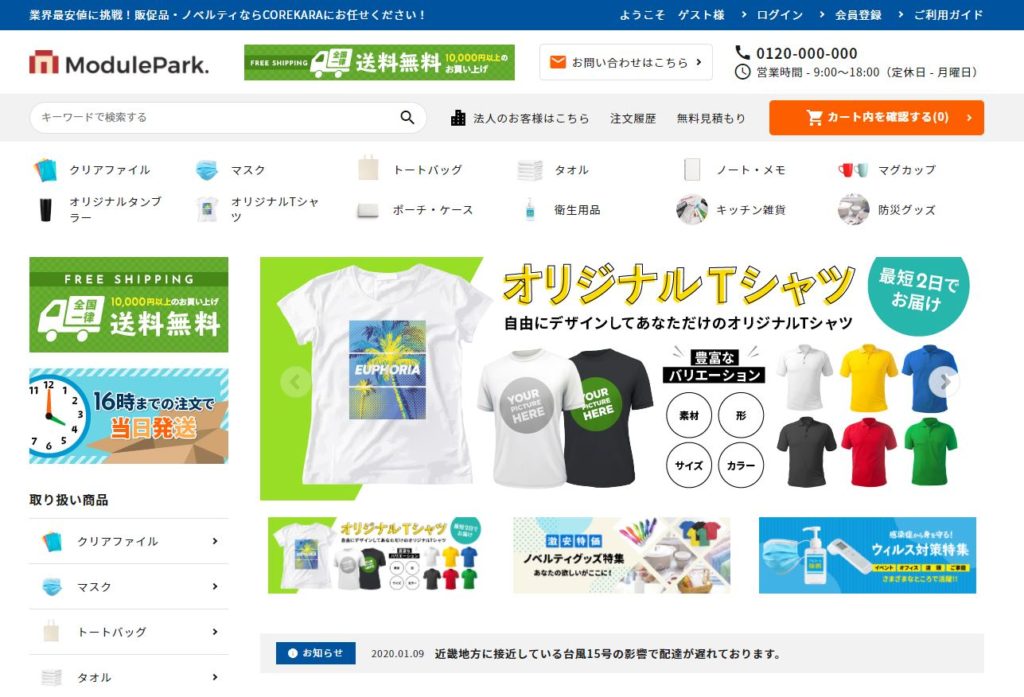Click the カート内を確認する button
The height and width of the screenshot is (697, 1024).
[x=876, y=118]
